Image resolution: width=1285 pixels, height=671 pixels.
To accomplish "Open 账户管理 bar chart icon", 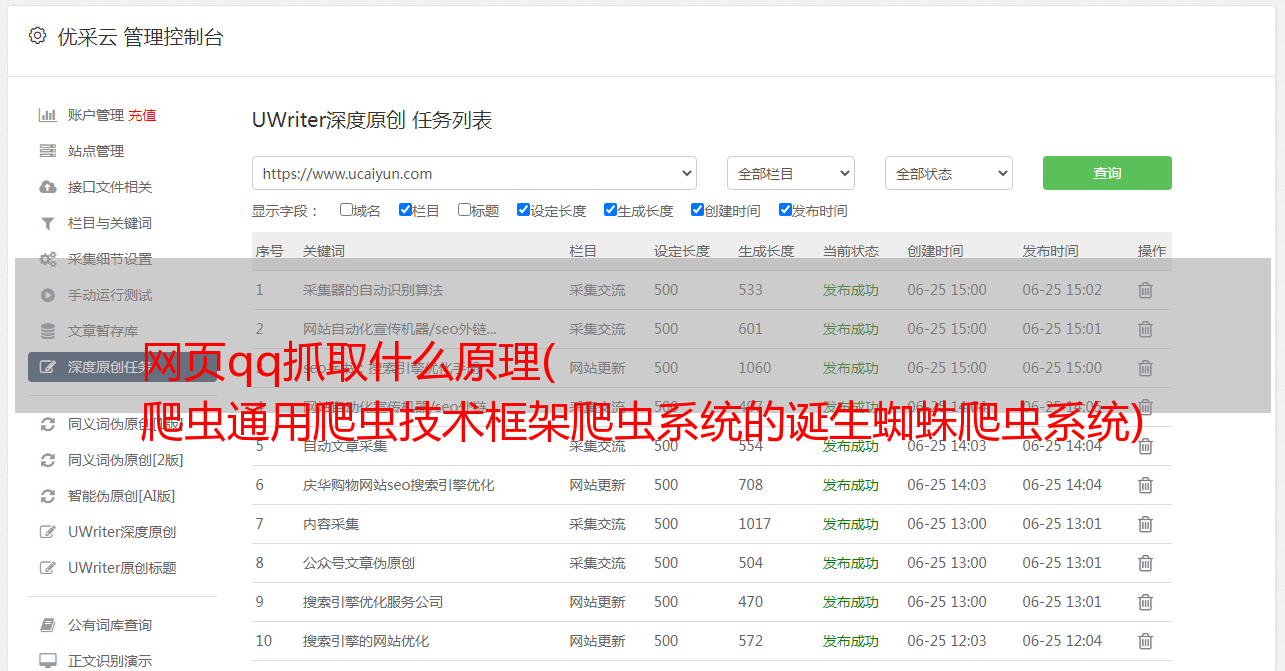I will coord(47,115).
